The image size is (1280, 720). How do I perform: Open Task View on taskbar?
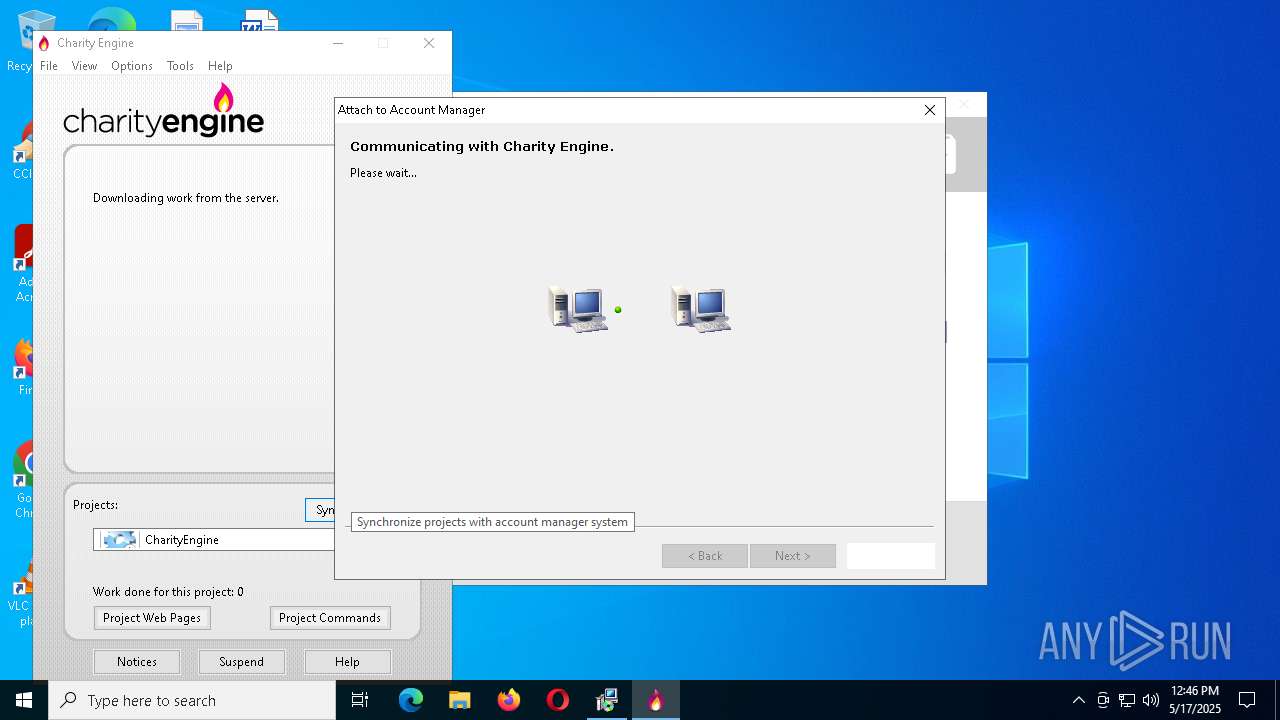pos(360,700)
